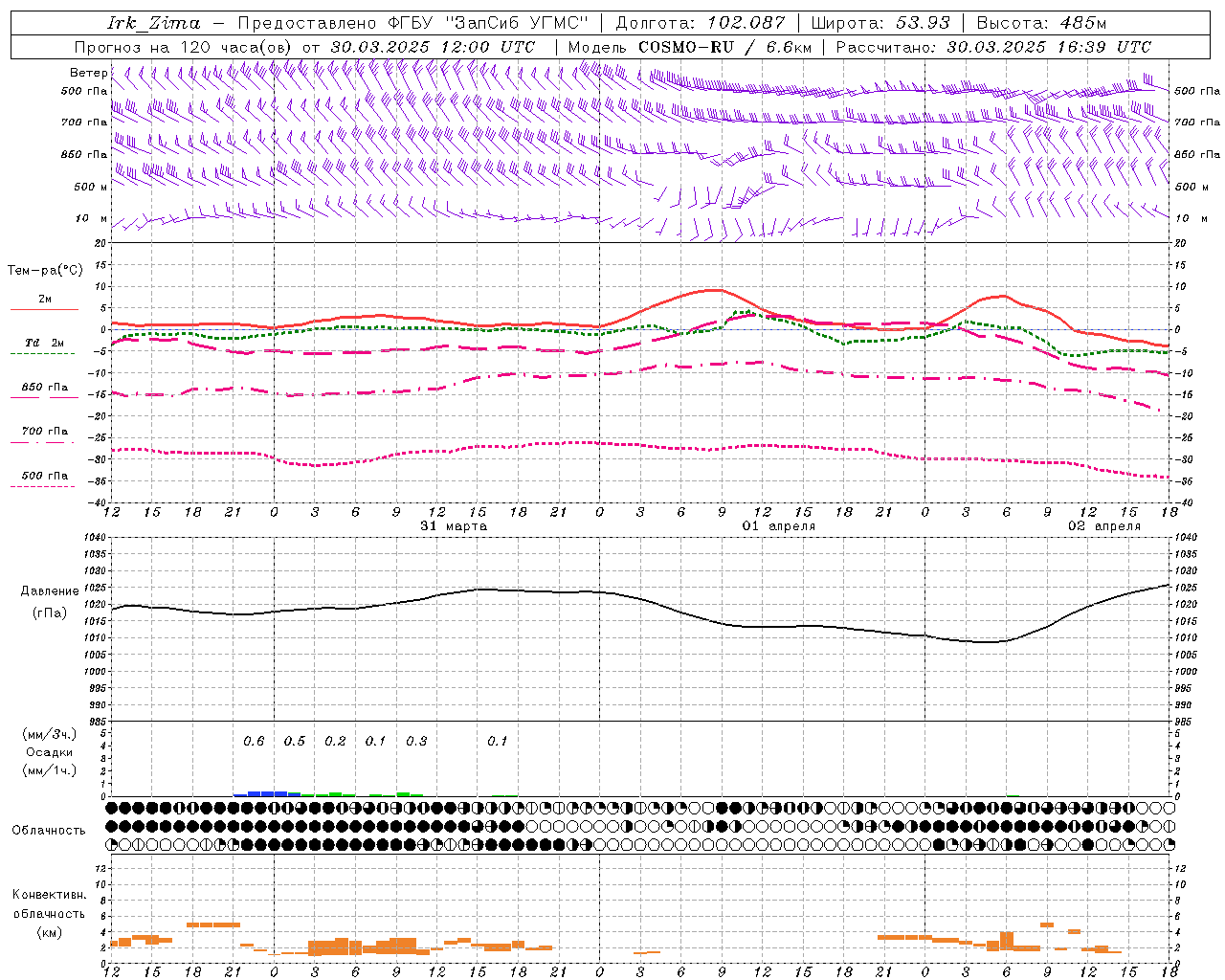Click the "Осадки" precipitation label
Screen dimensions: 1225x980
(49, 752)
